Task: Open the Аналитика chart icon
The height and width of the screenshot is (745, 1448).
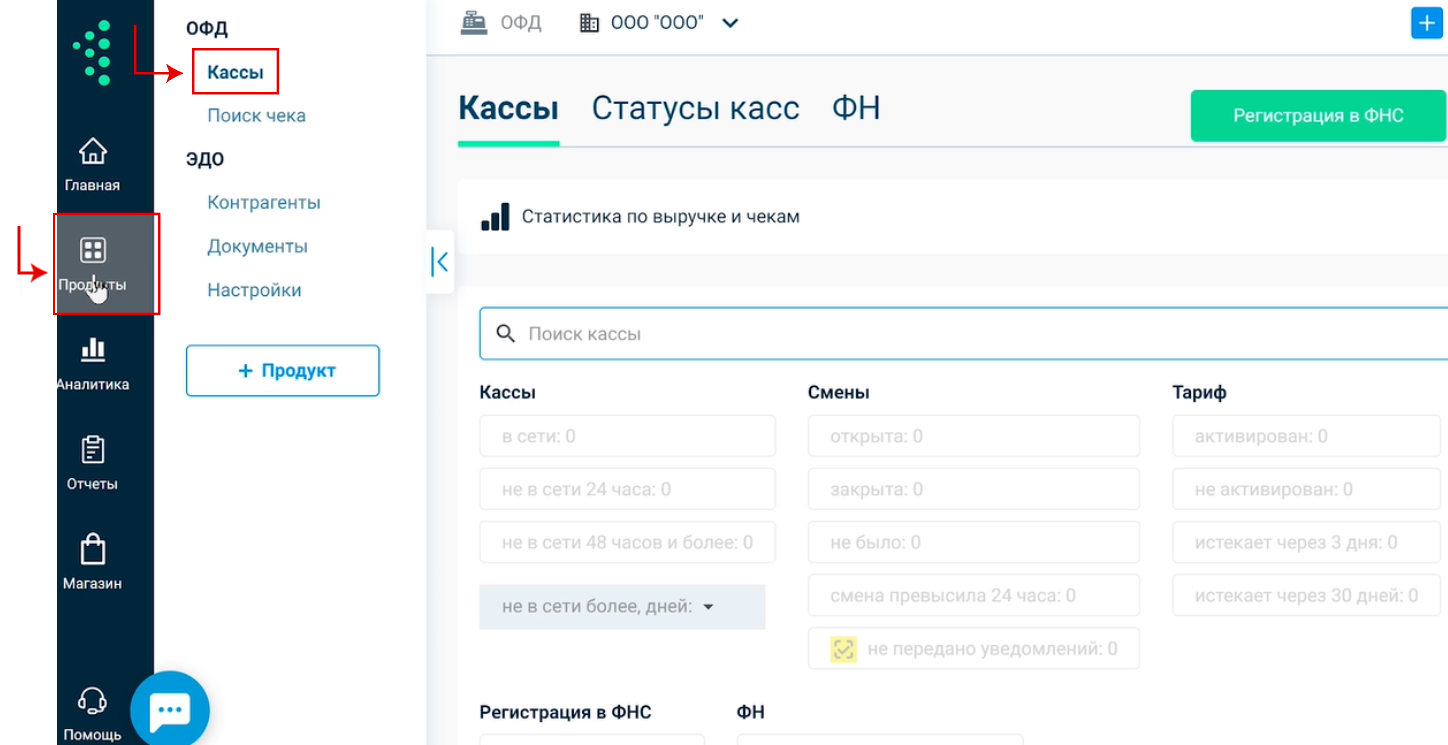Action: pos(92,351)
